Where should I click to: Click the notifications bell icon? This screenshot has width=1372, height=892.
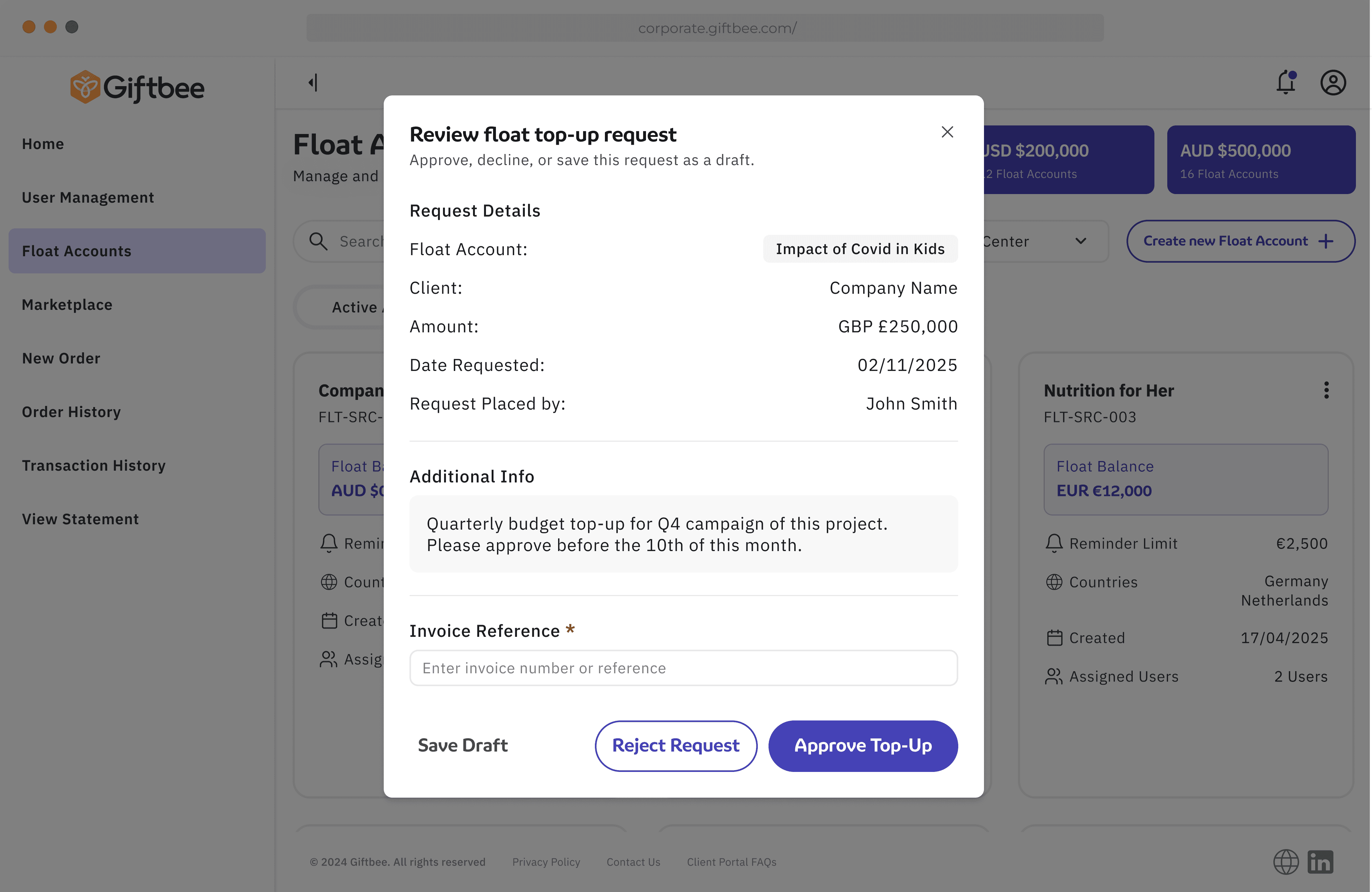(1286, 83)
